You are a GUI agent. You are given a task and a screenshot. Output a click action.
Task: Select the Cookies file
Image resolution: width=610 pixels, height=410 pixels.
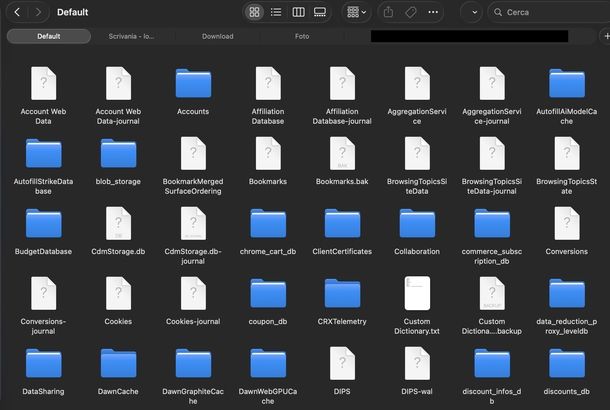pyautogui.click(x=118, y=300)
